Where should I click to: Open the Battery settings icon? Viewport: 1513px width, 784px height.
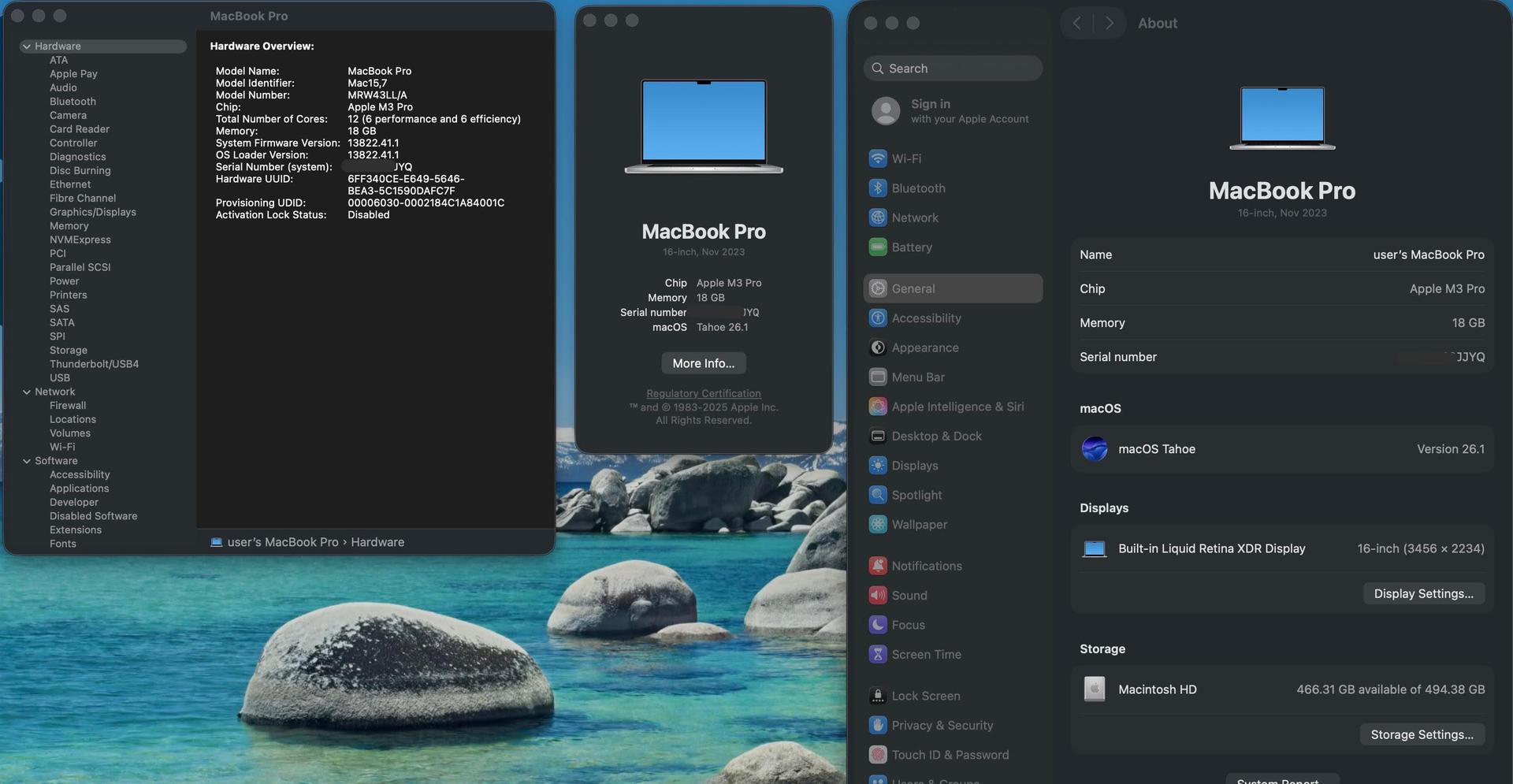click(877, 247)
